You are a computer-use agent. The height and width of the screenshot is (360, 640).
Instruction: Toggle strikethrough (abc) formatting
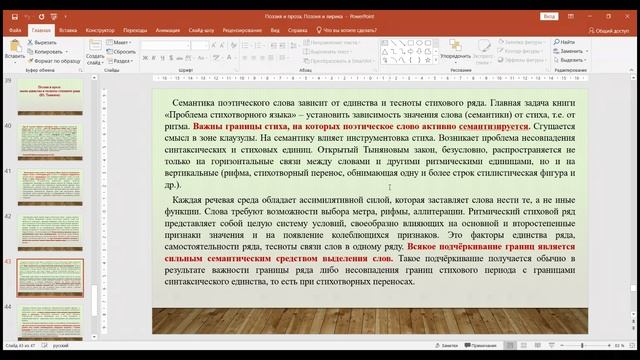[180, 58]
